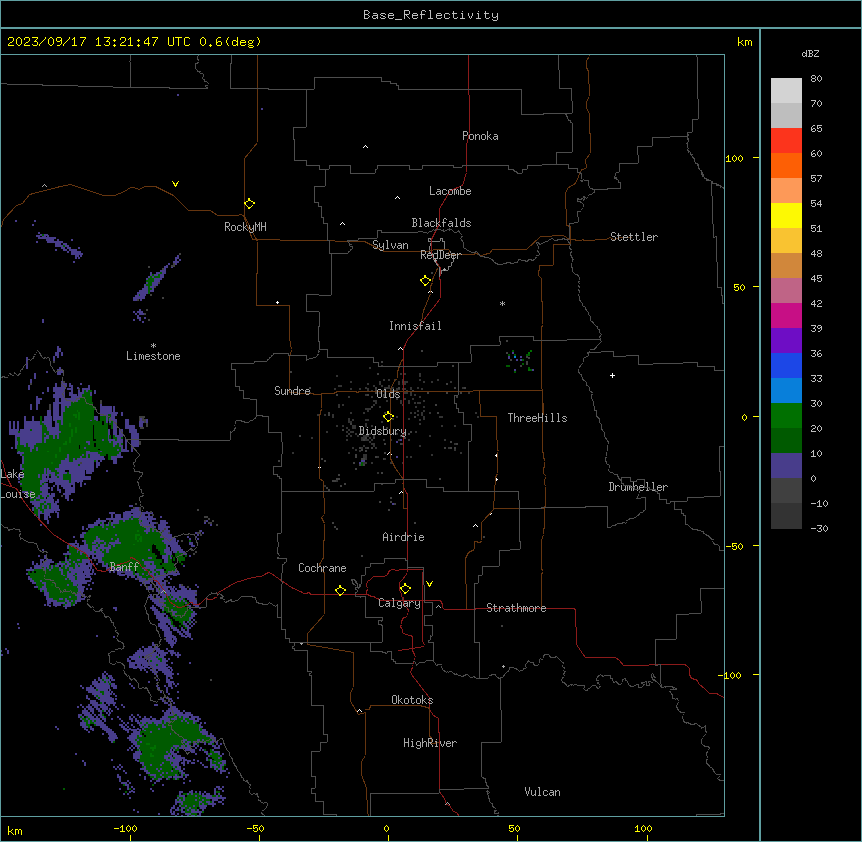Select the purple 39 dBZ legend swatch

(x=786, y=341)
